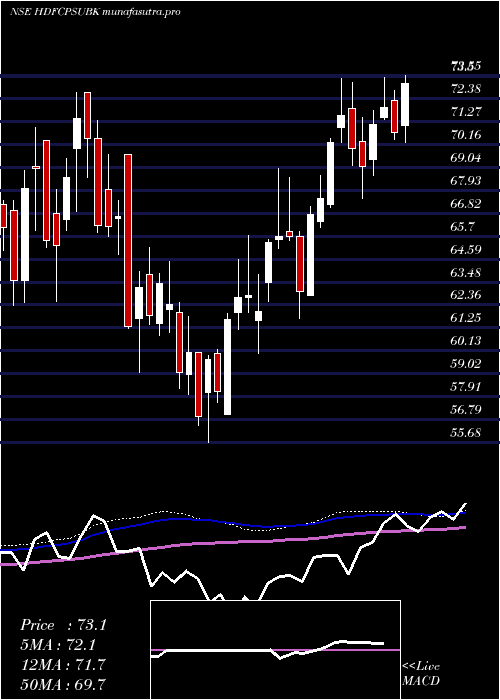Click the '50MA : 69.7' readout

click(63, 684)
